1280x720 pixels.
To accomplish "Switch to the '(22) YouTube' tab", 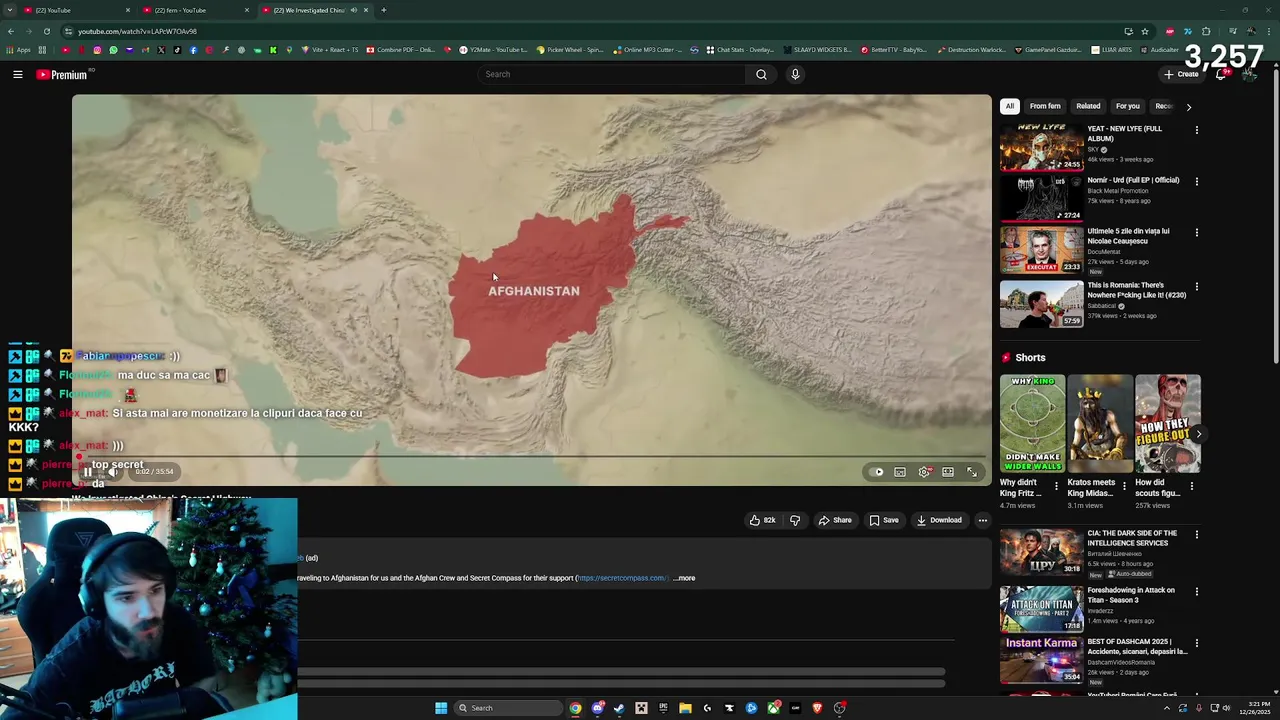I will pyautogui.click(x=78, y=10).
